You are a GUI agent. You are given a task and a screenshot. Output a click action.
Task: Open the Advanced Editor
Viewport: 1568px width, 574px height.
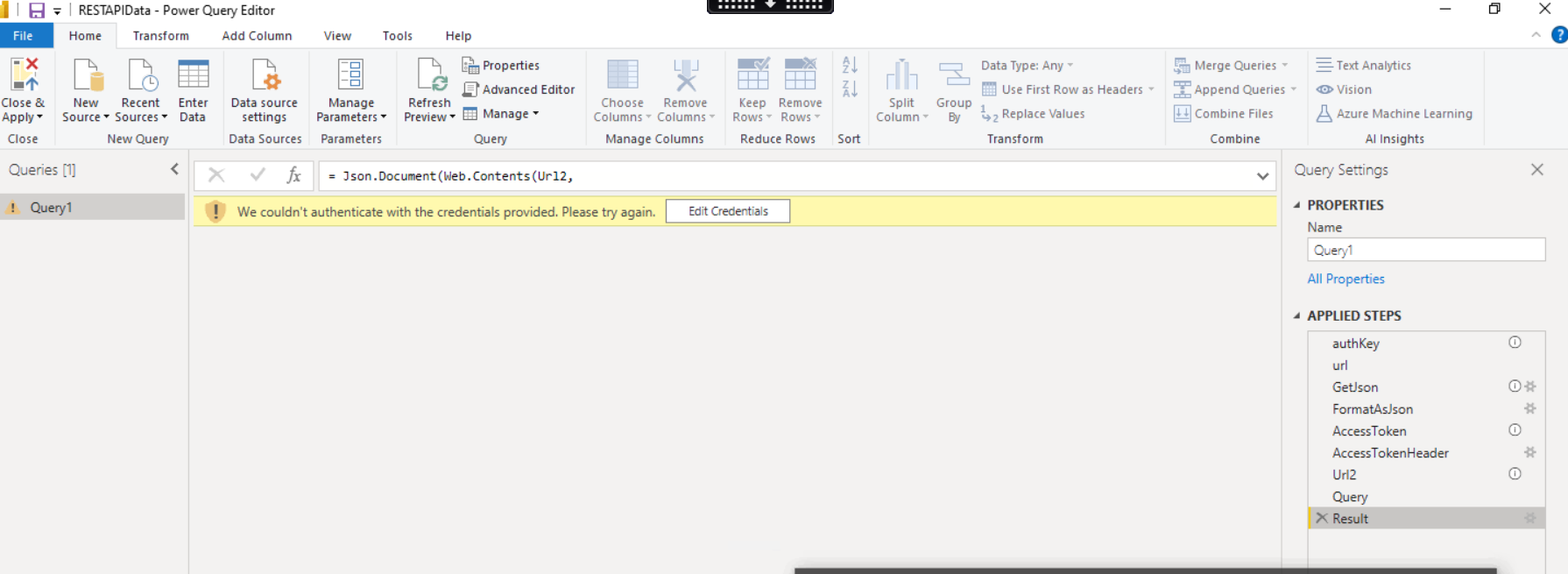coord(519,89)
